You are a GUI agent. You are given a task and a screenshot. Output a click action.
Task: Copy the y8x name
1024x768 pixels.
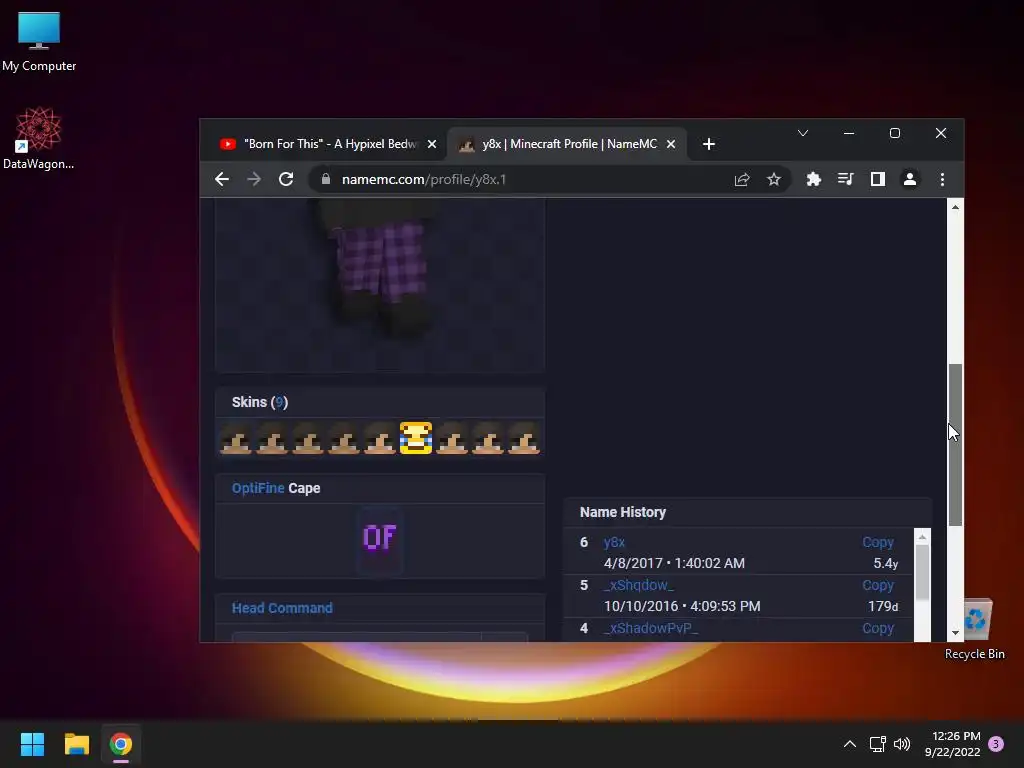878,542
